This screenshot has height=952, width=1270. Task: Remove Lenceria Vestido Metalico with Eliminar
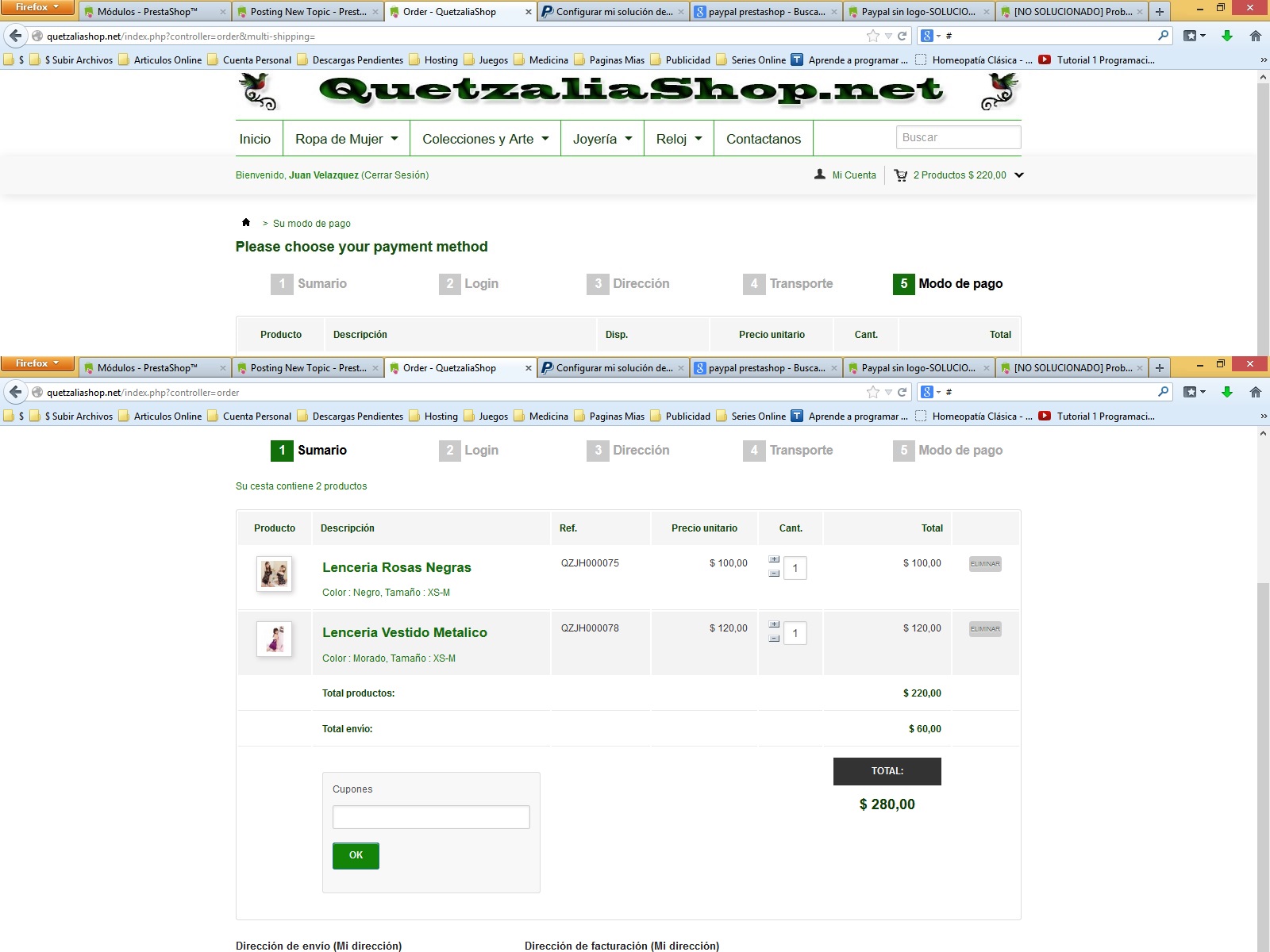coord(985,629)
